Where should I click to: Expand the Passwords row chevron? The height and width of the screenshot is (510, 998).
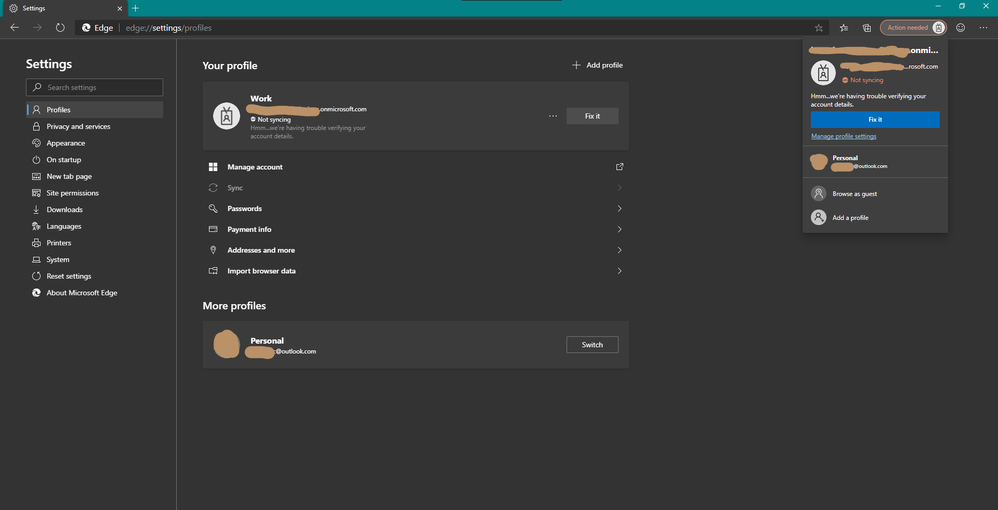(x=619, y=208)
